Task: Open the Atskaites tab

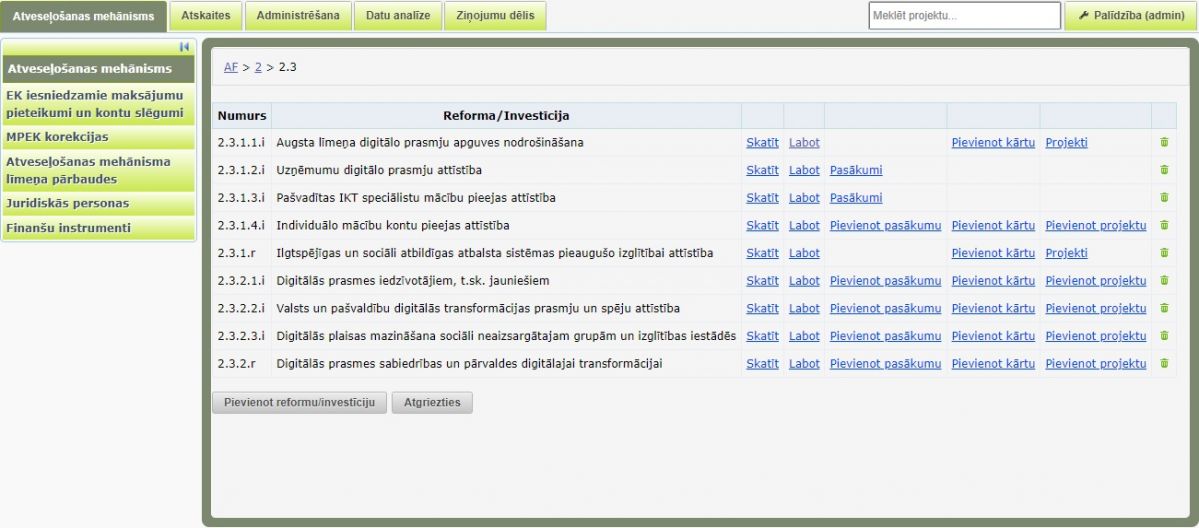Action: click(205, 15)
